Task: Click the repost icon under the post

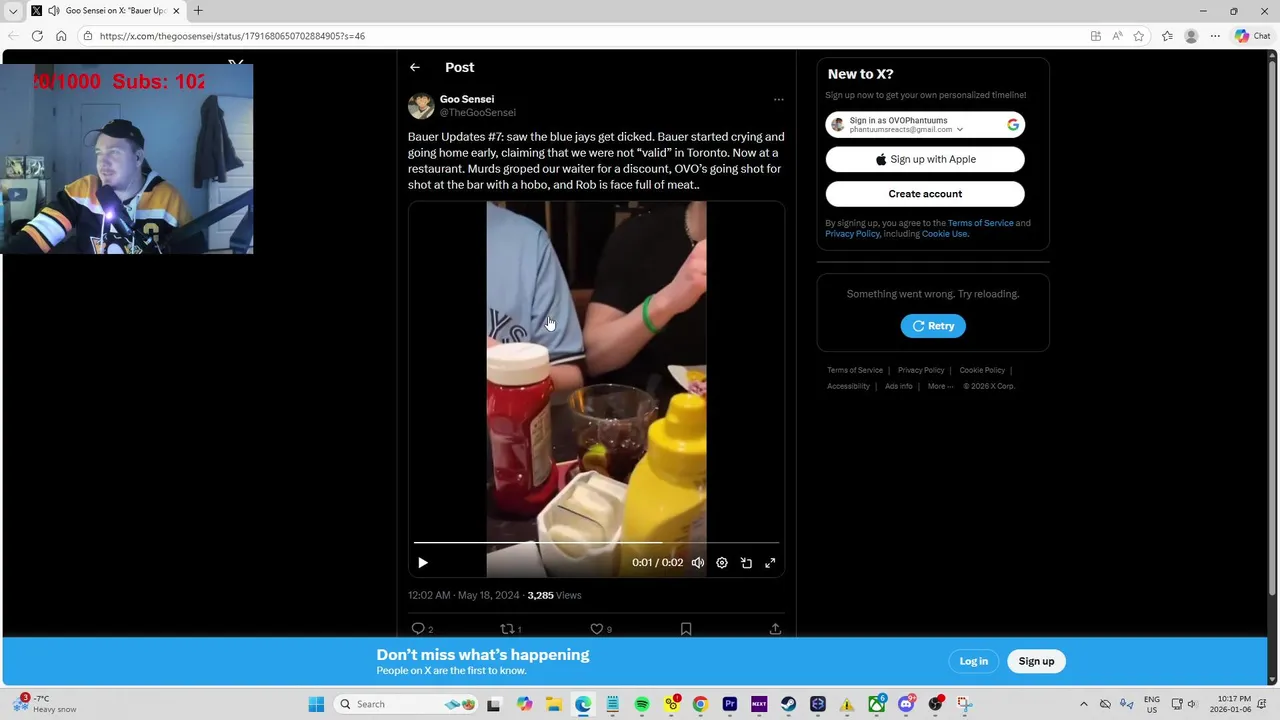Action: [507, 628]
